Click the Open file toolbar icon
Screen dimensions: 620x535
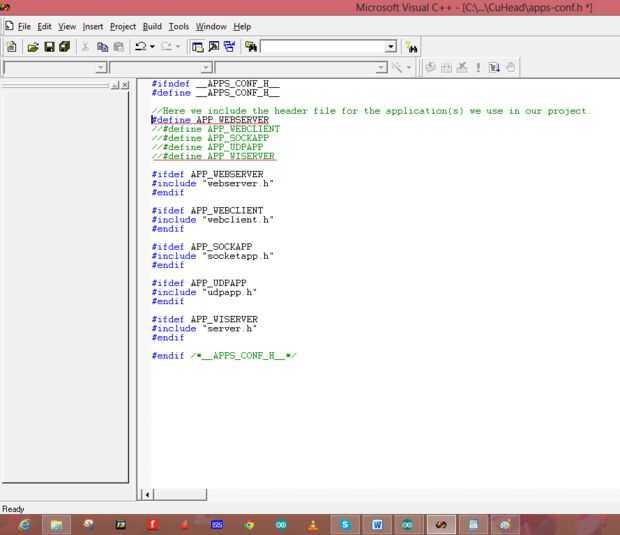(x=33, y=47)
